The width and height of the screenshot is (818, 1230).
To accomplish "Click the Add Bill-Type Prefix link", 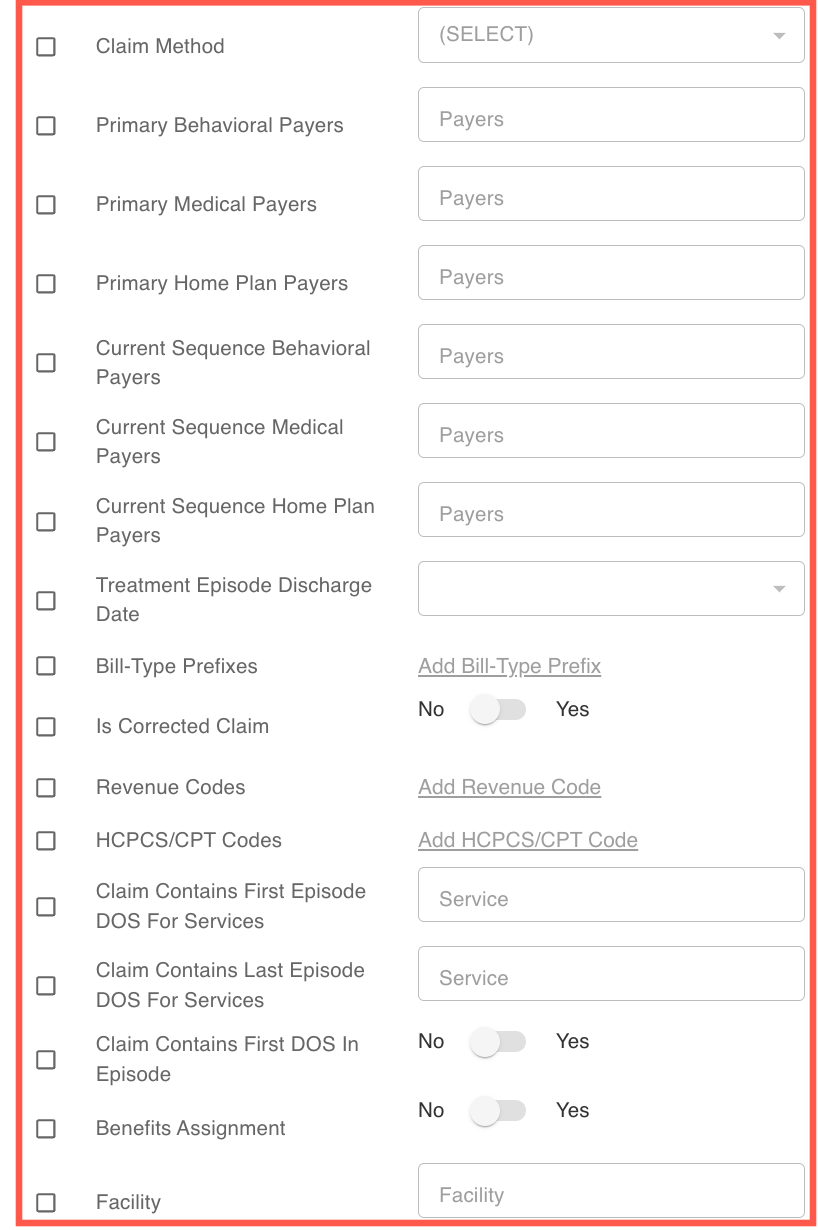I will click(x=509, y=666).
